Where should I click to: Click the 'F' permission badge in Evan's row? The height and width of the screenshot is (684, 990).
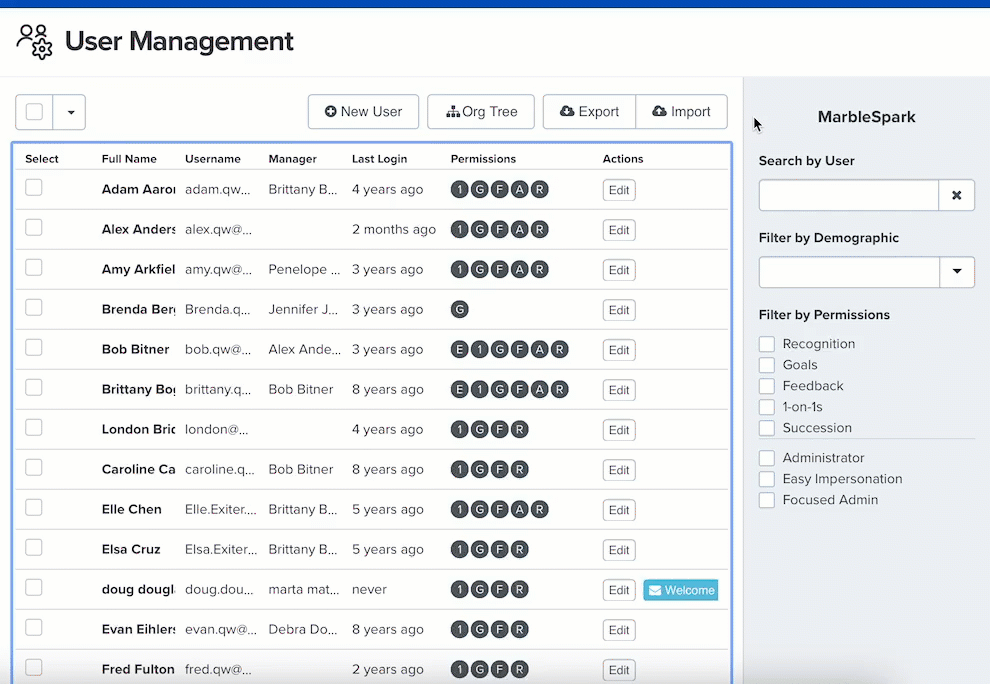(499, 630)
